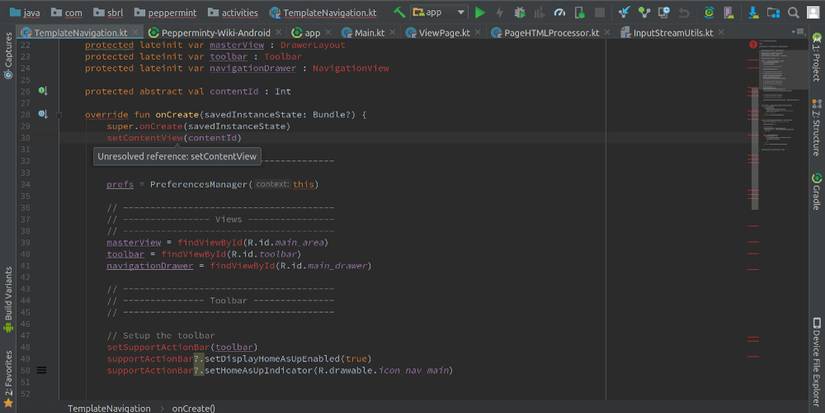The image size is (825, 413).
Task: Toggle the Project tool window
Action: click(816, 66)
